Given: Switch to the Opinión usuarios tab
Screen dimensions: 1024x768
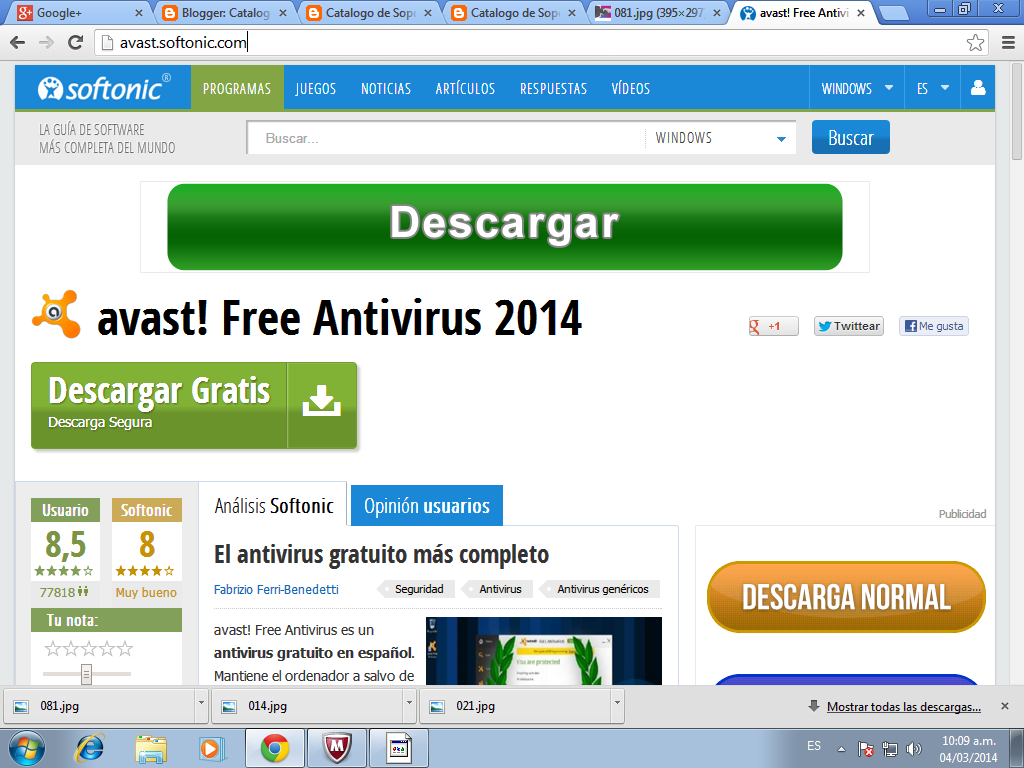Looking at the screenshot, I should 426,503.
